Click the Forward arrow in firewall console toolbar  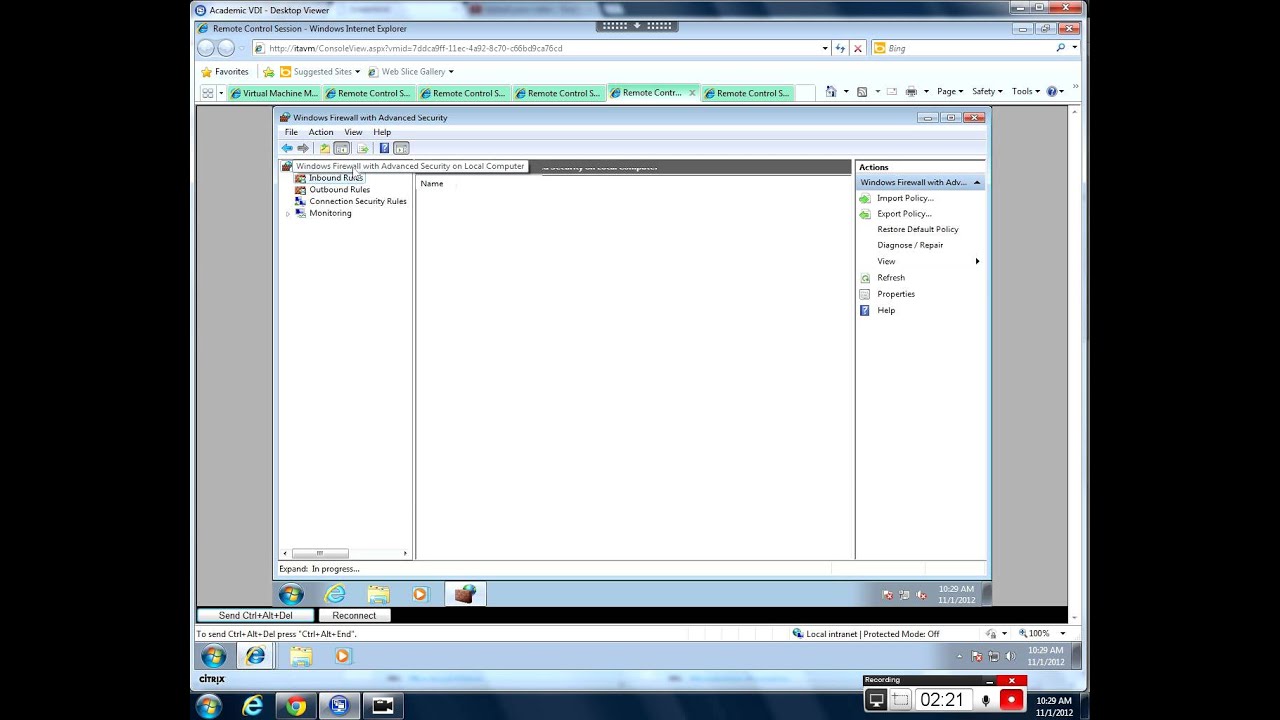point(303,148)
